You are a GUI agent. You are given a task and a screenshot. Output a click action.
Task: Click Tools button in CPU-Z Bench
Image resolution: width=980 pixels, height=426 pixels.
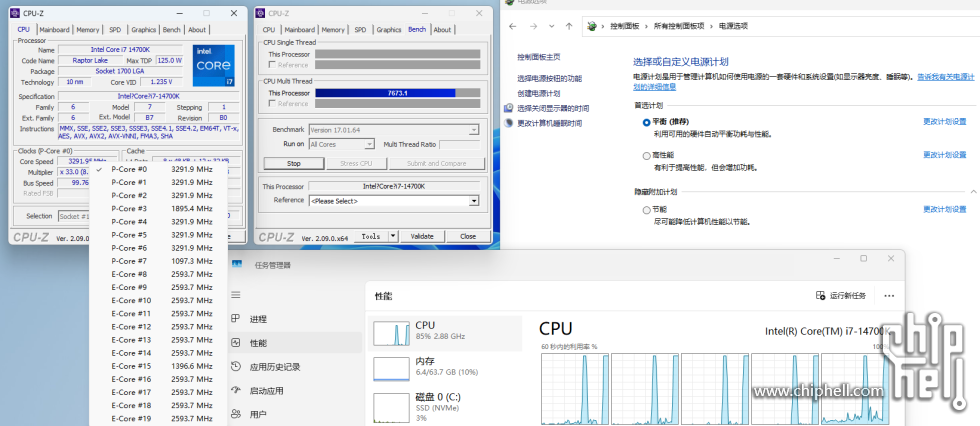(371, 236)
